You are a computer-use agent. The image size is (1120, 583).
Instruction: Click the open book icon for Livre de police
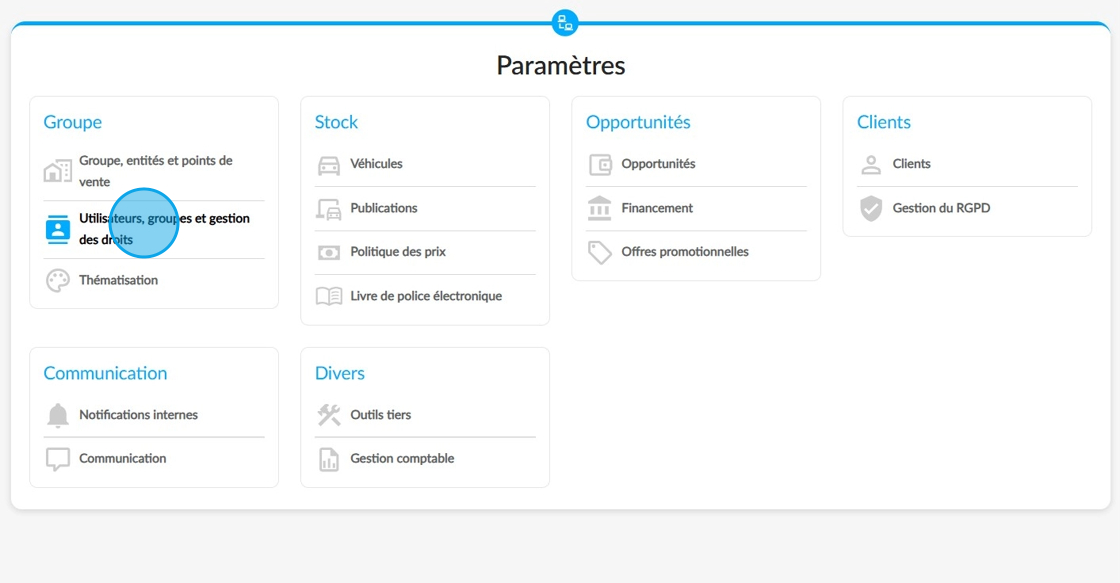(x=329, y=296)
